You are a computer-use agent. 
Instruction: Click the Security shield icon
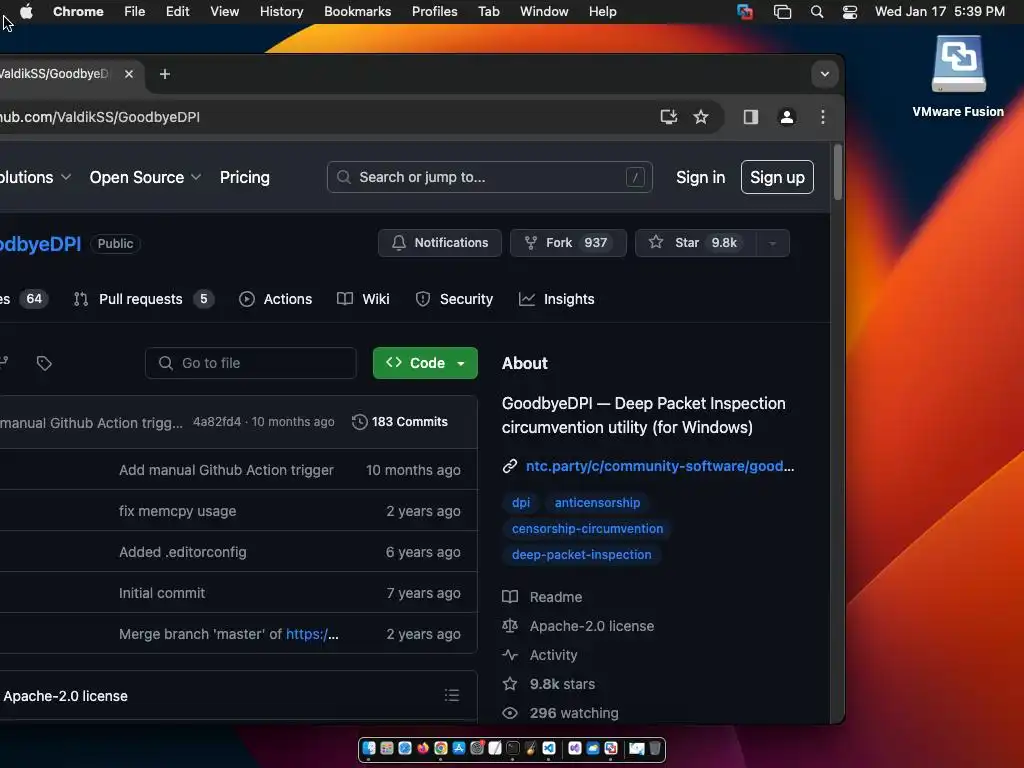pyautogui.click(x=423, y=299)
